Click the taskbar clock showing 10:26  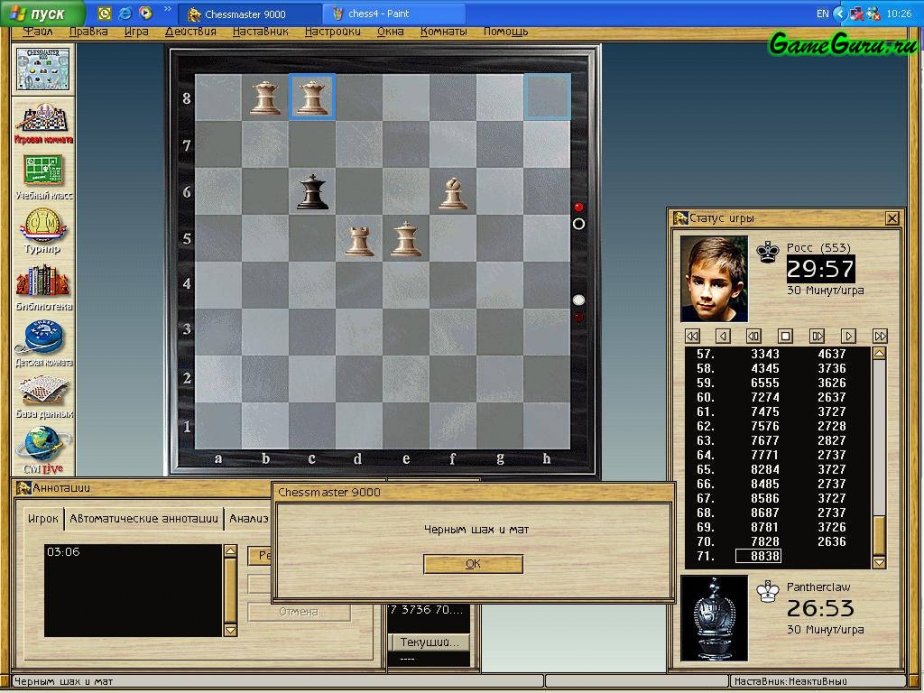click(x=899, y=14)
